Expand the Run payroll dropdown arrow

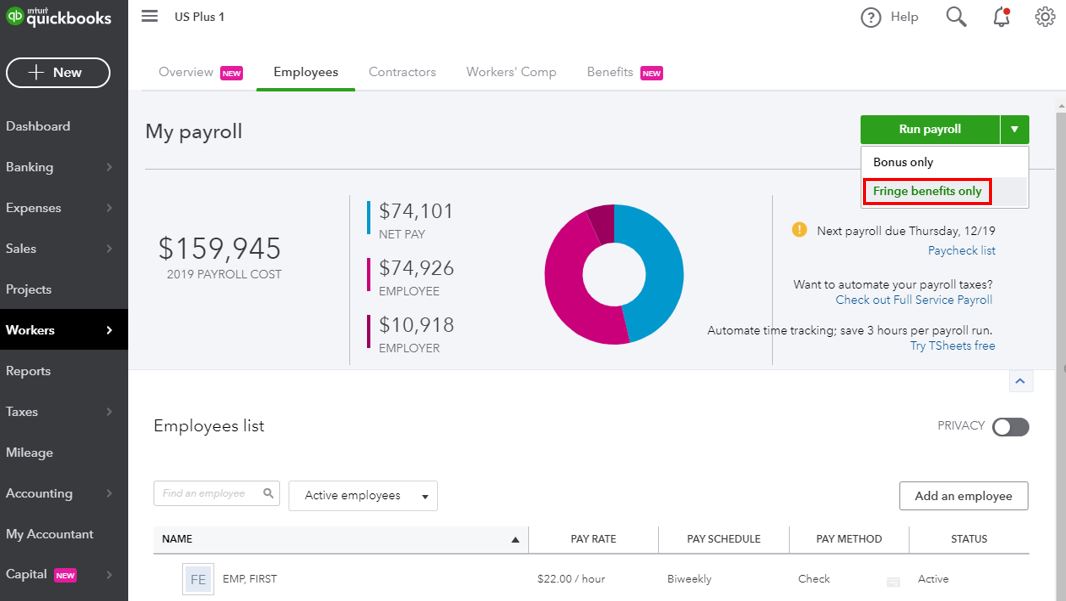pos(1014,129)
